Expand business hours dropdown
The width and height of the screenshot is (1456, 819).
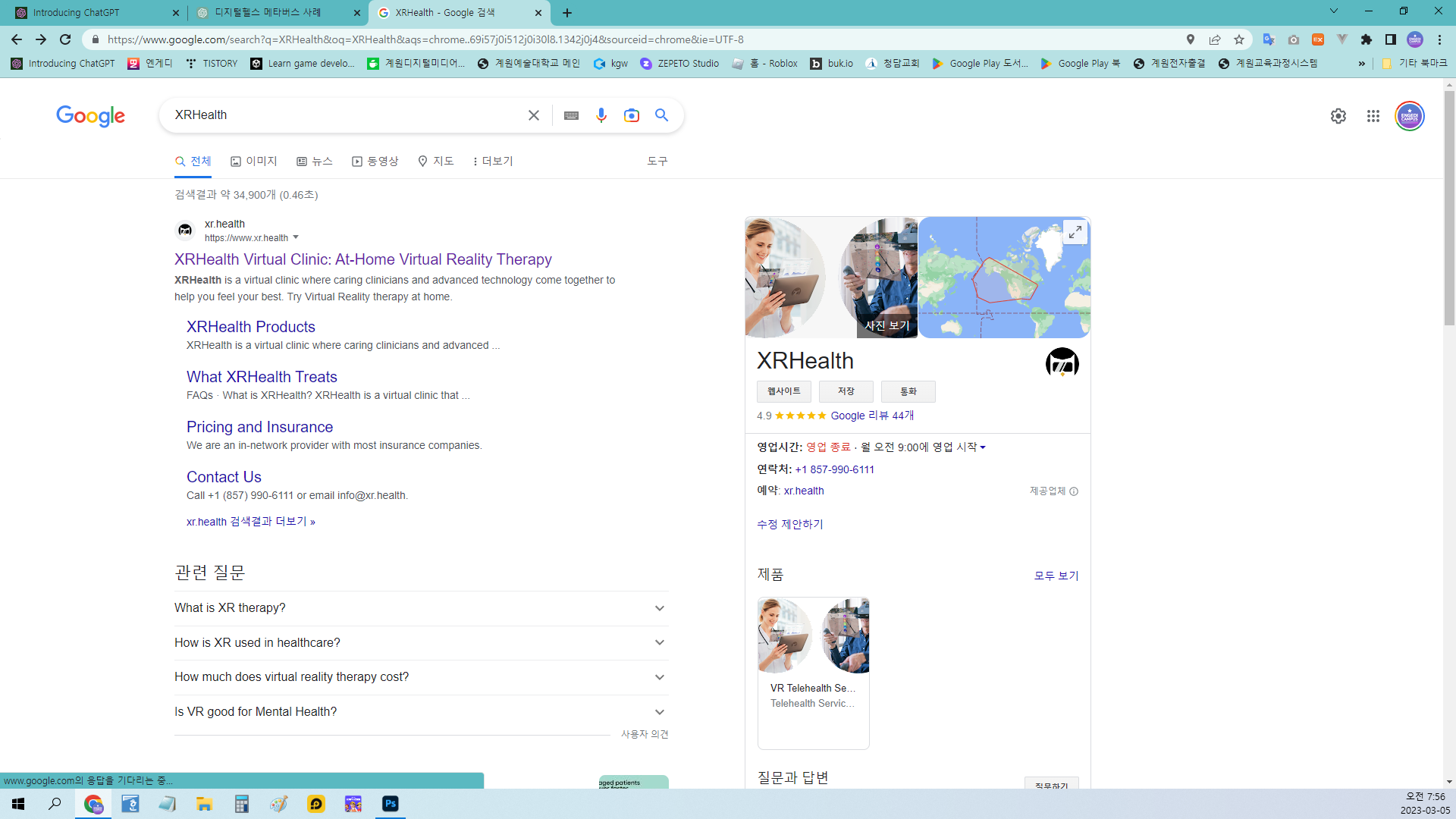[983, 447]
